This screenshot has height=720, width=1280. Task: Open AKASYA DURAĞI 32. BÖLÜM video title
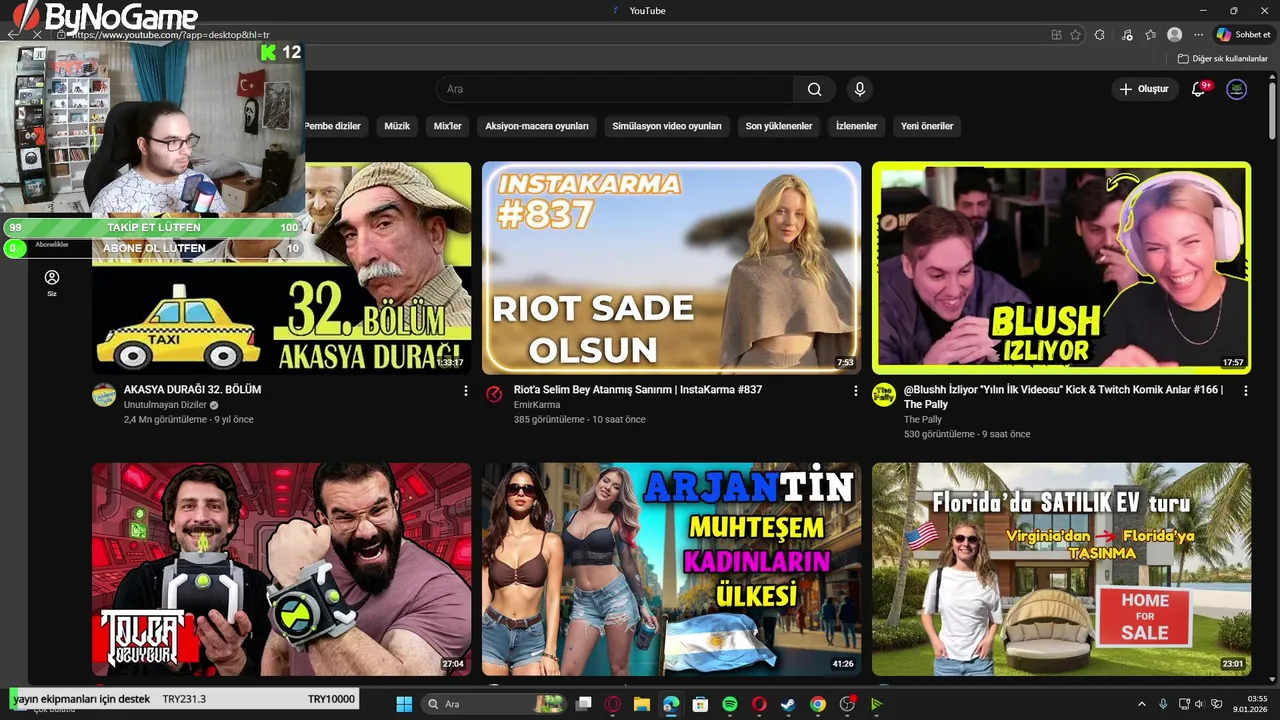pyautogui.click(x=192, y=390)
